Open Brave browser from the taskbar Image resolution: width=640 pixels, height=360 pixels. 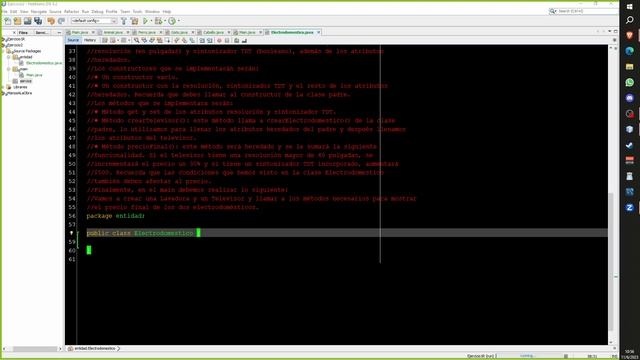(629, 36)
